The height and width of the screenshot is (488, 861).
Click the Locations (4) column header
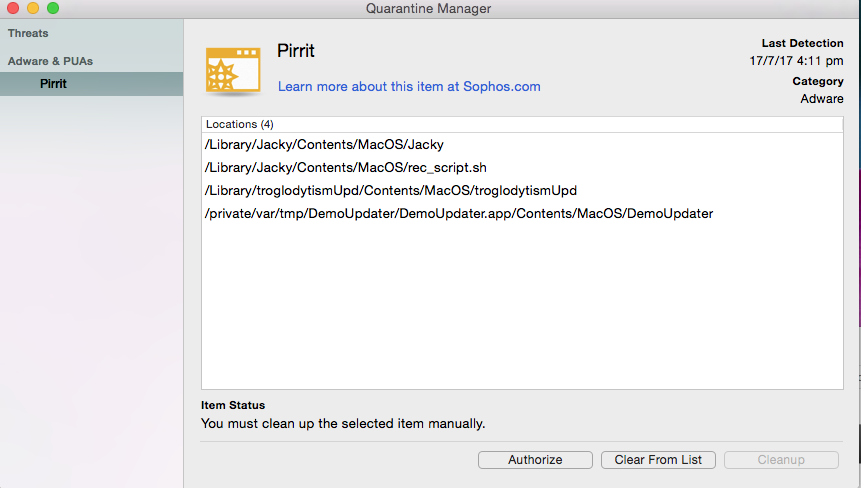(522, 124)
